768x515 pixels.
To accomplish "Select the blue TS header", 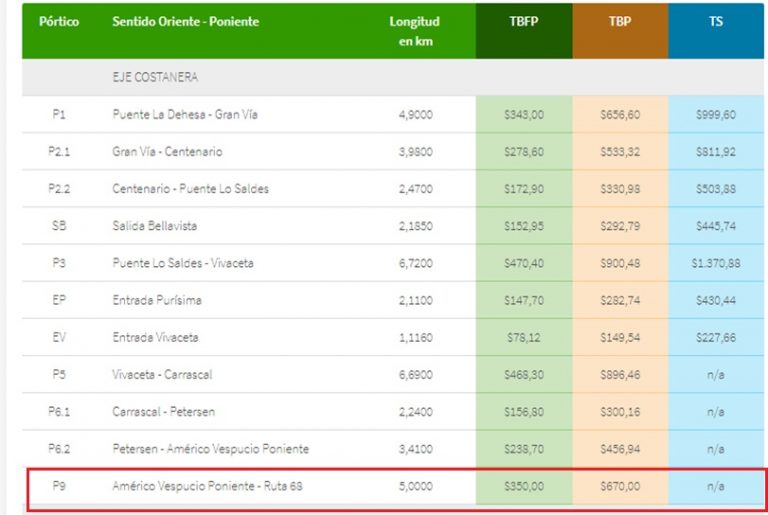I will pyautogui.click(x=715, y=22).
